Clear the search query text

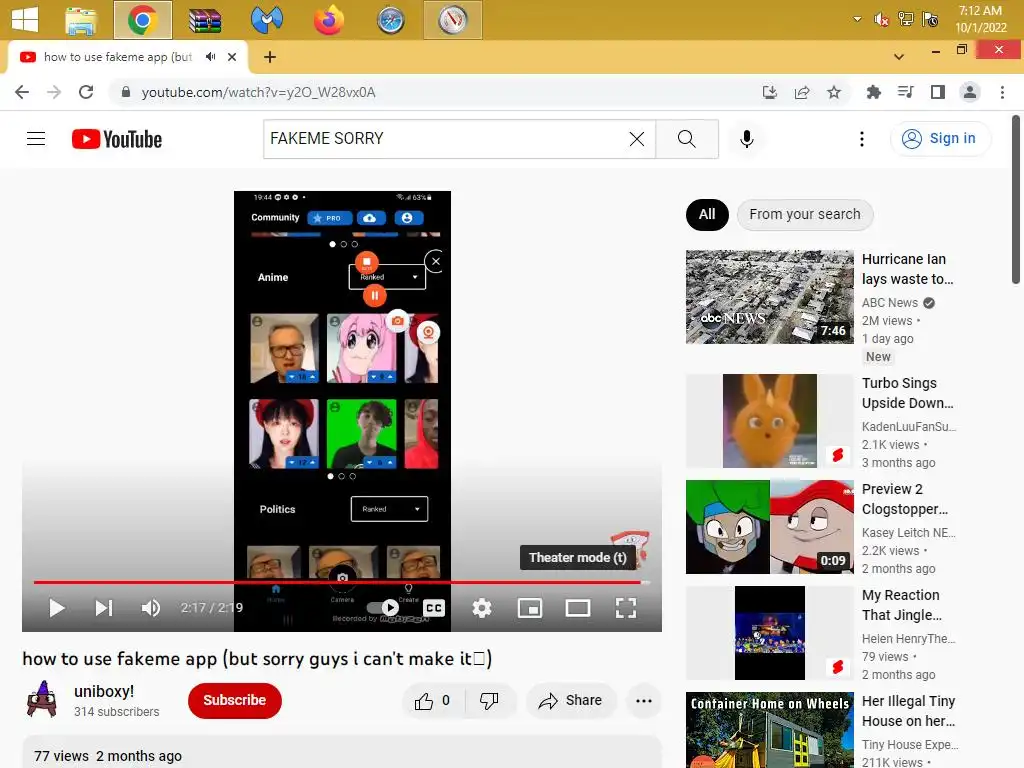(637, 138)
